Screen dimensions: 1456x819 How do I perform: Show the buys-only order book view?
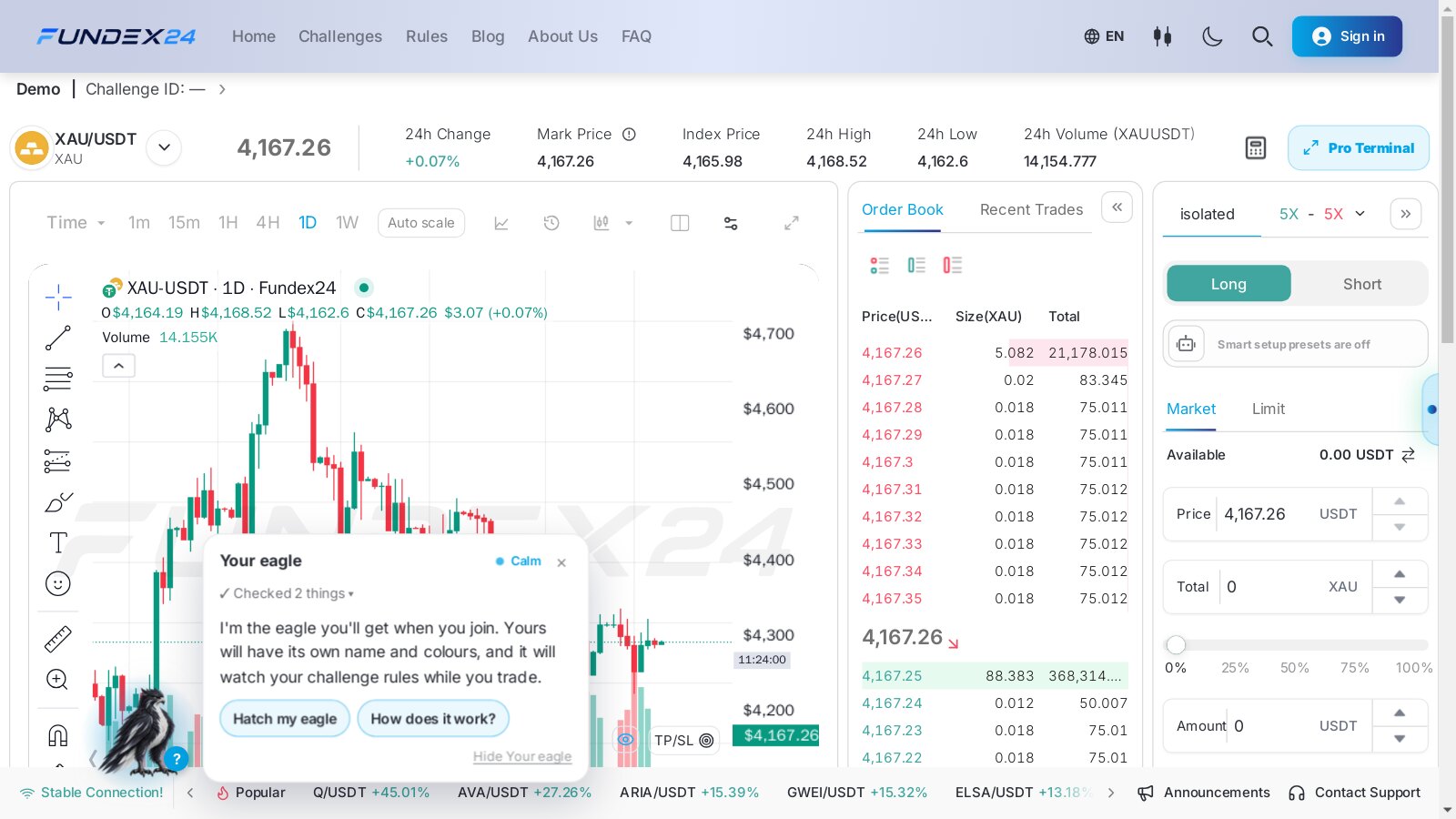pos(916,265)
